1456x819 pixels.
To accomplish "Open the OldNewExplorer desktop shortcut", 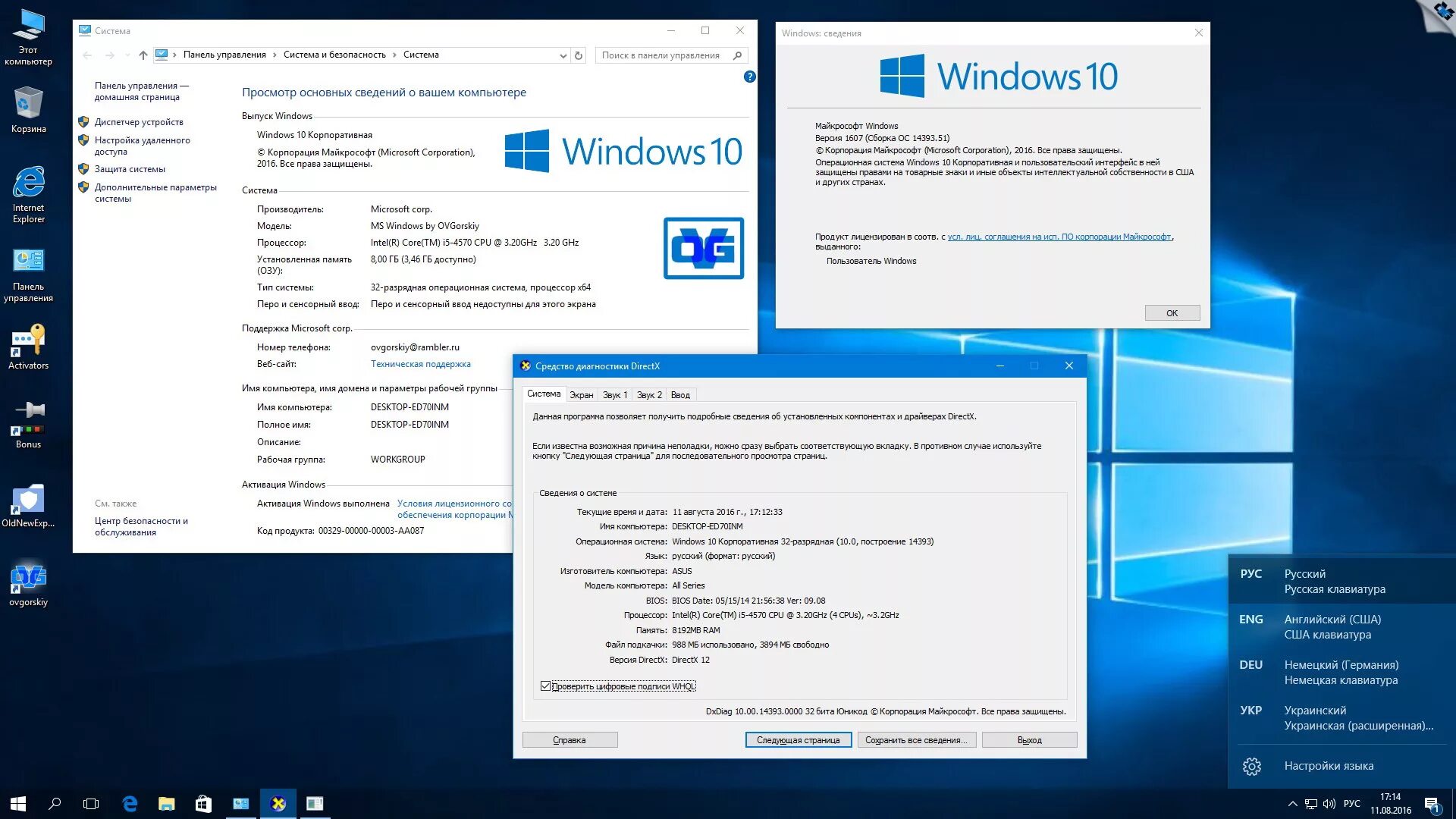I will tap(28, 504).
